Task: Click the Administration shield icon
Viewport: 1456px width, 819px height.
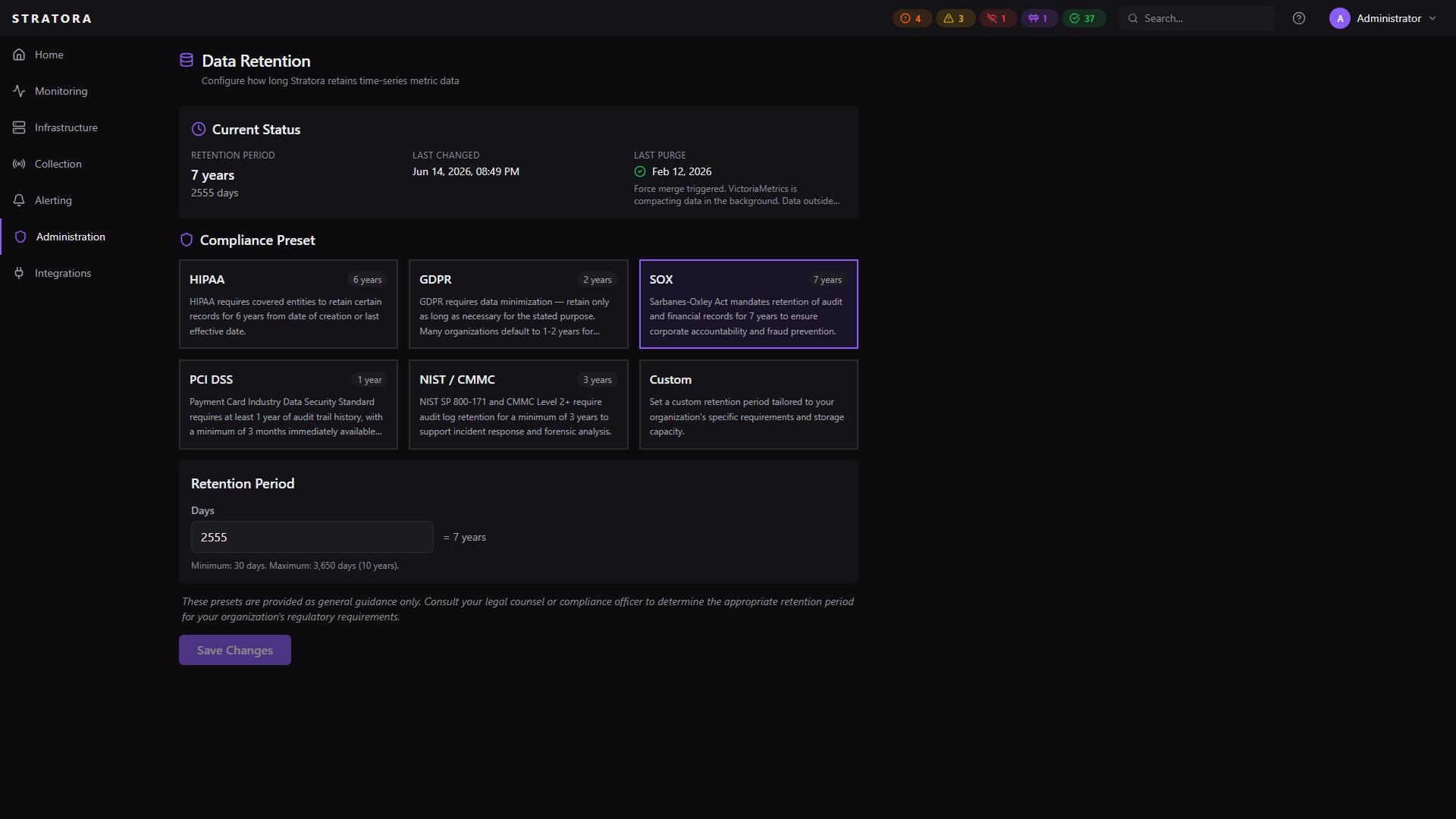Action: pyautogui.click(x=20, y=237)
